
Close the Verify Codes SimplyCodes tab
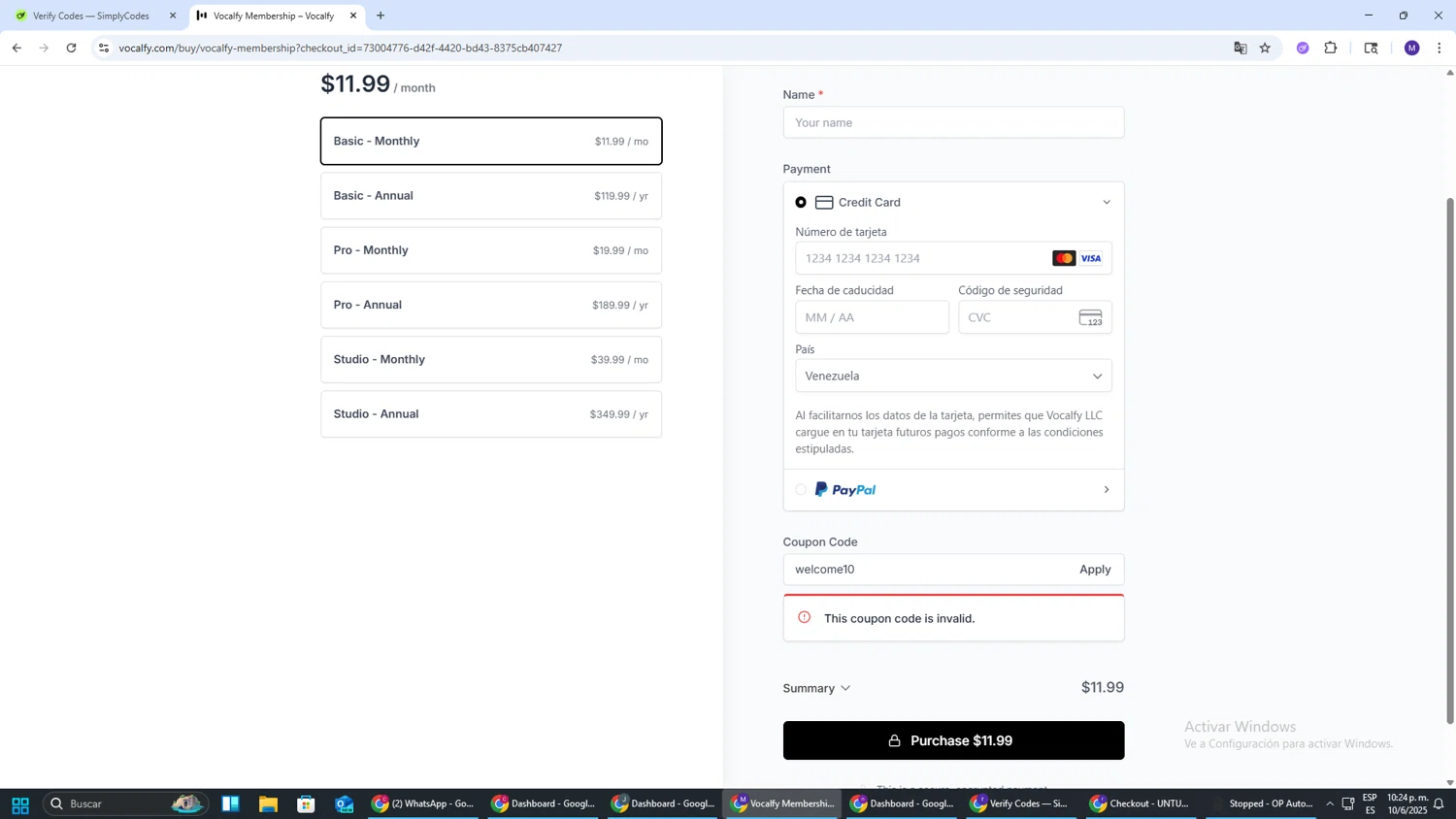173,16
